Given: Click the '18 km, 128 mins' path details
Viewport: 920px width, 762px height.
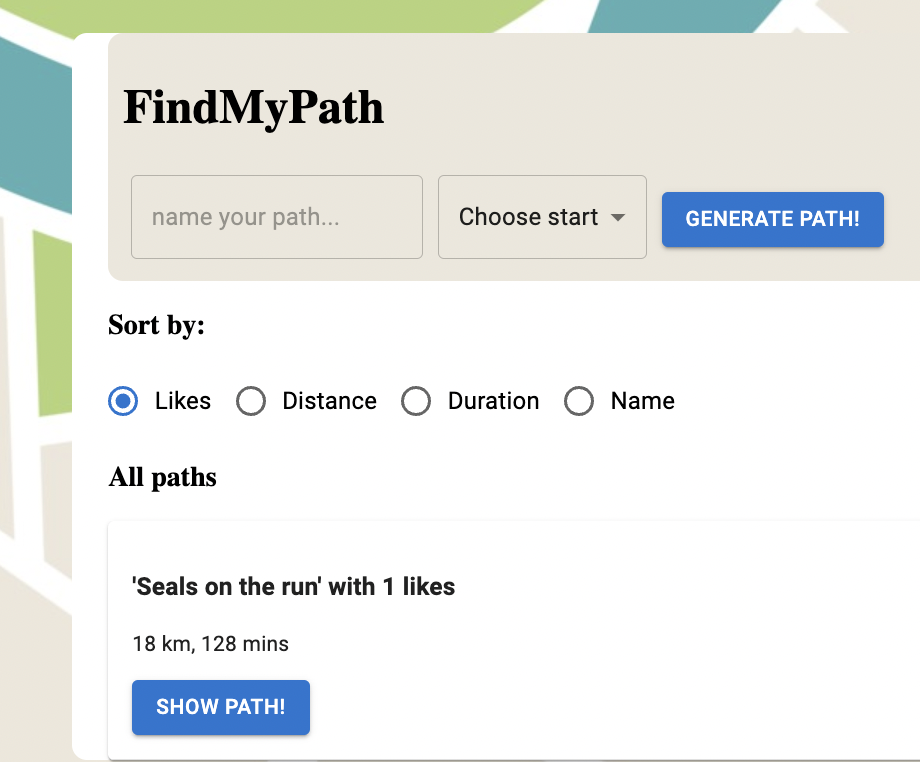Looking at the screenshot, I should coord(210,644).
